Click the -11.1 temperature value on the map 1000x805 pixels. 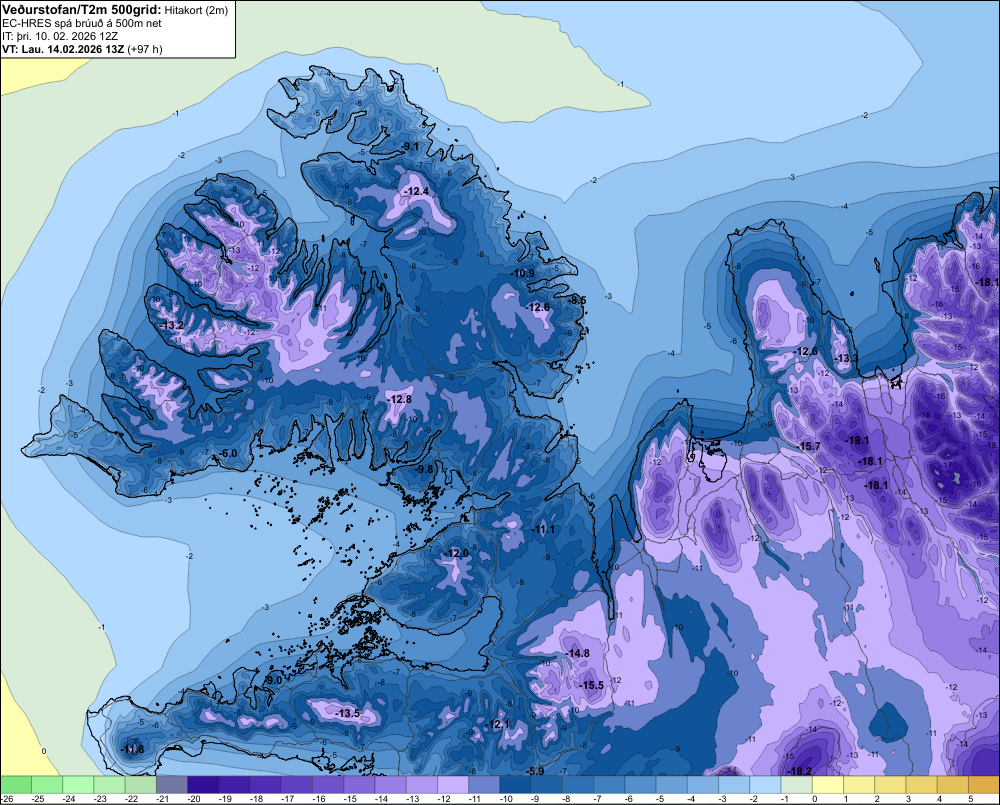click(543, 529)
